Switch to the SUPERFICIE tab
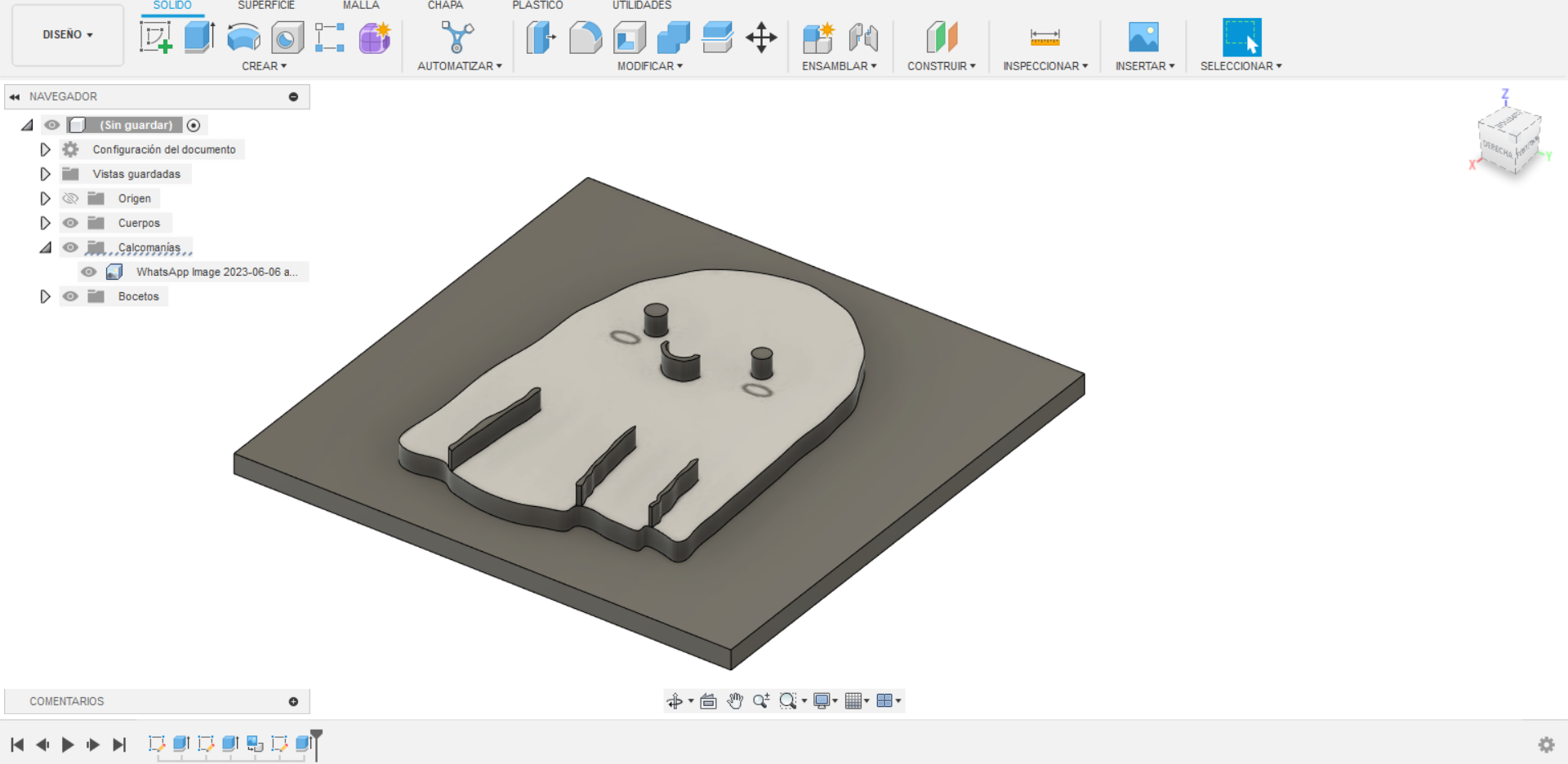 point(266,6)
